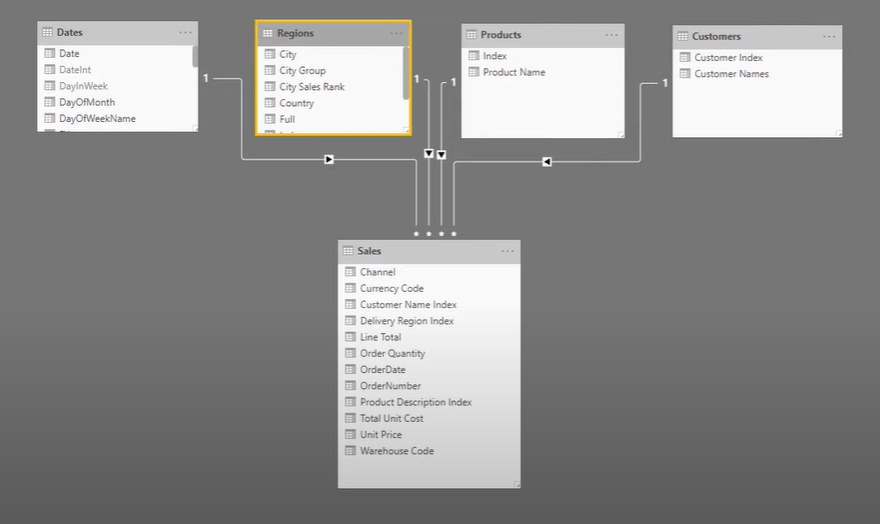
Task: Open the Dates table more options menu
Action: pyautogui.click(x=185, y=33)
